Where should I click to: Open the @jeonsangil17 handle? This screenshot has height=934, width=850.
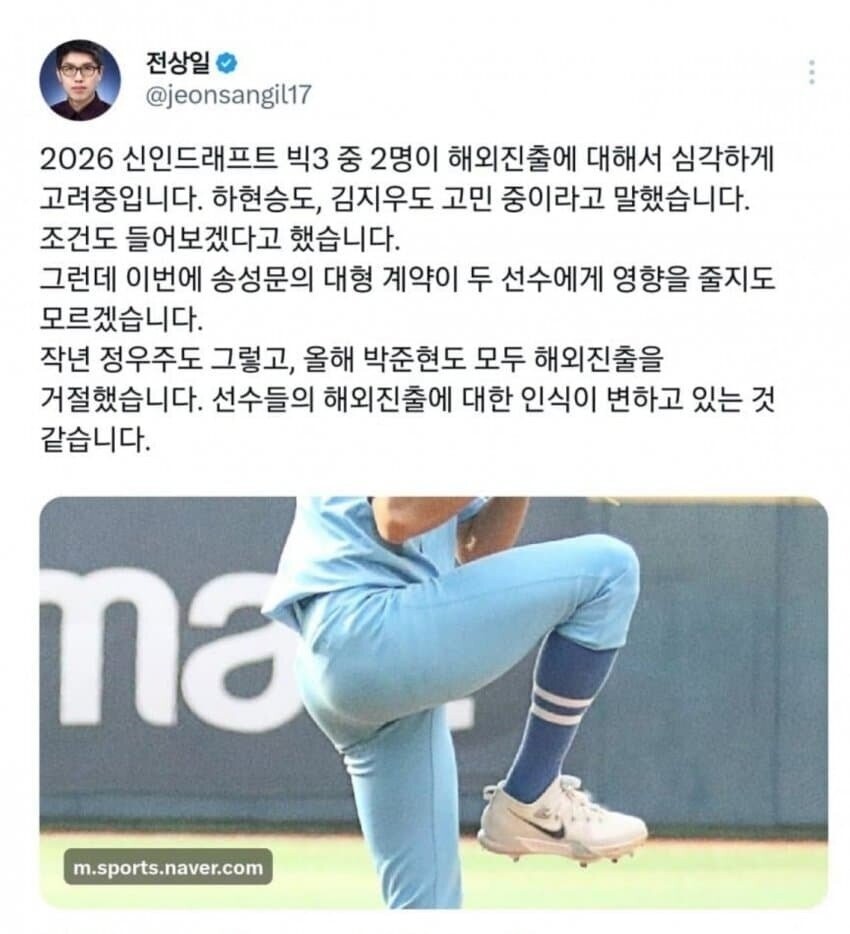[x=229, y=95]
